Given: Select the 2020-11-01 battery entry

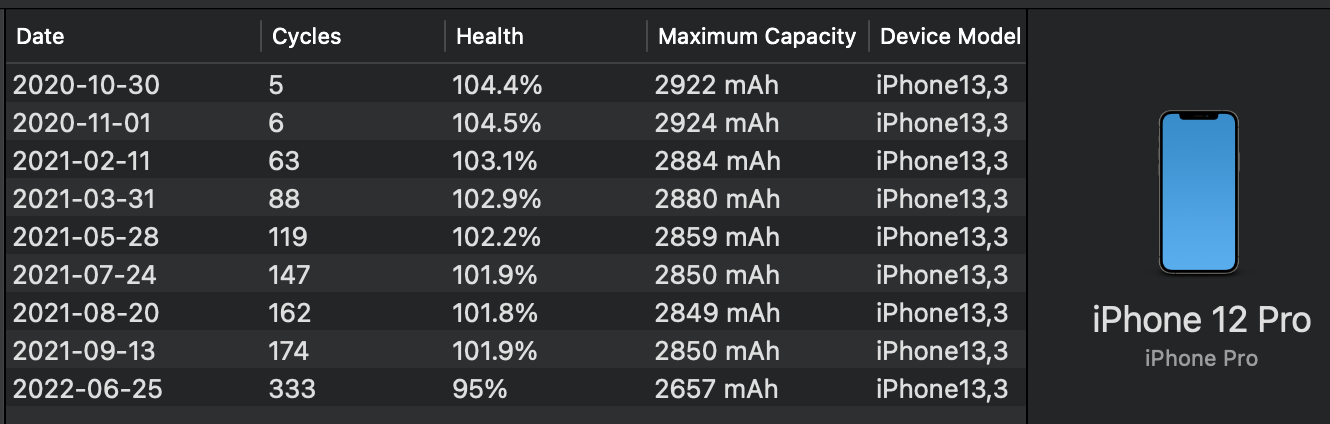Looking at the screenshot, I should (x=516, y=124).
